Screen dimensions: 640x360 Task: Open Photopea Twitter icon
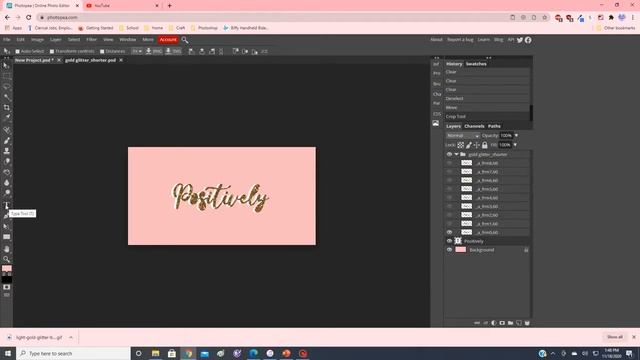(520, 40)
